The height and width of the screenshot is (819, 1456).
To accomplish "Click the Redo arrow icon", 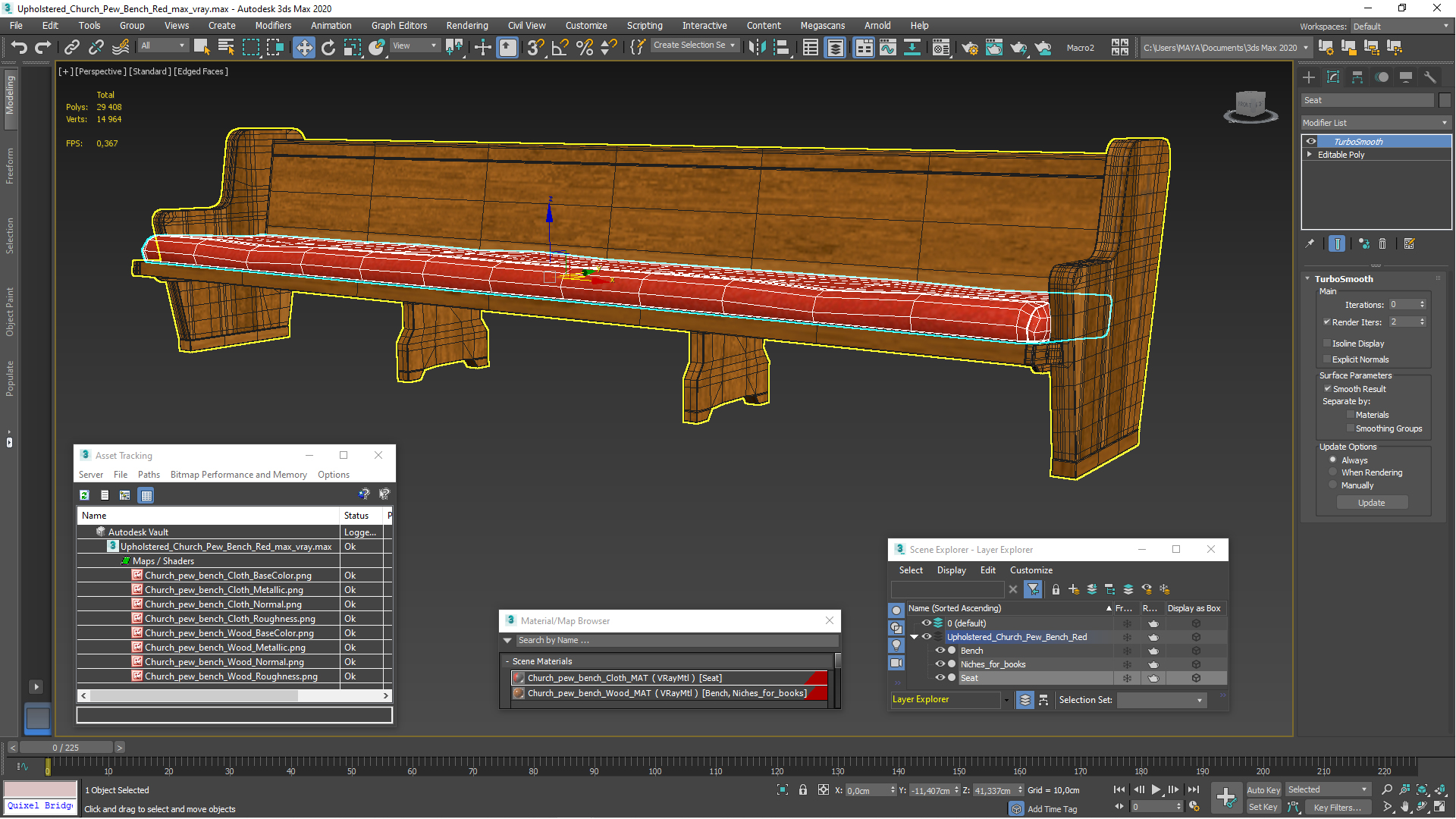I will tap(43, 47).
